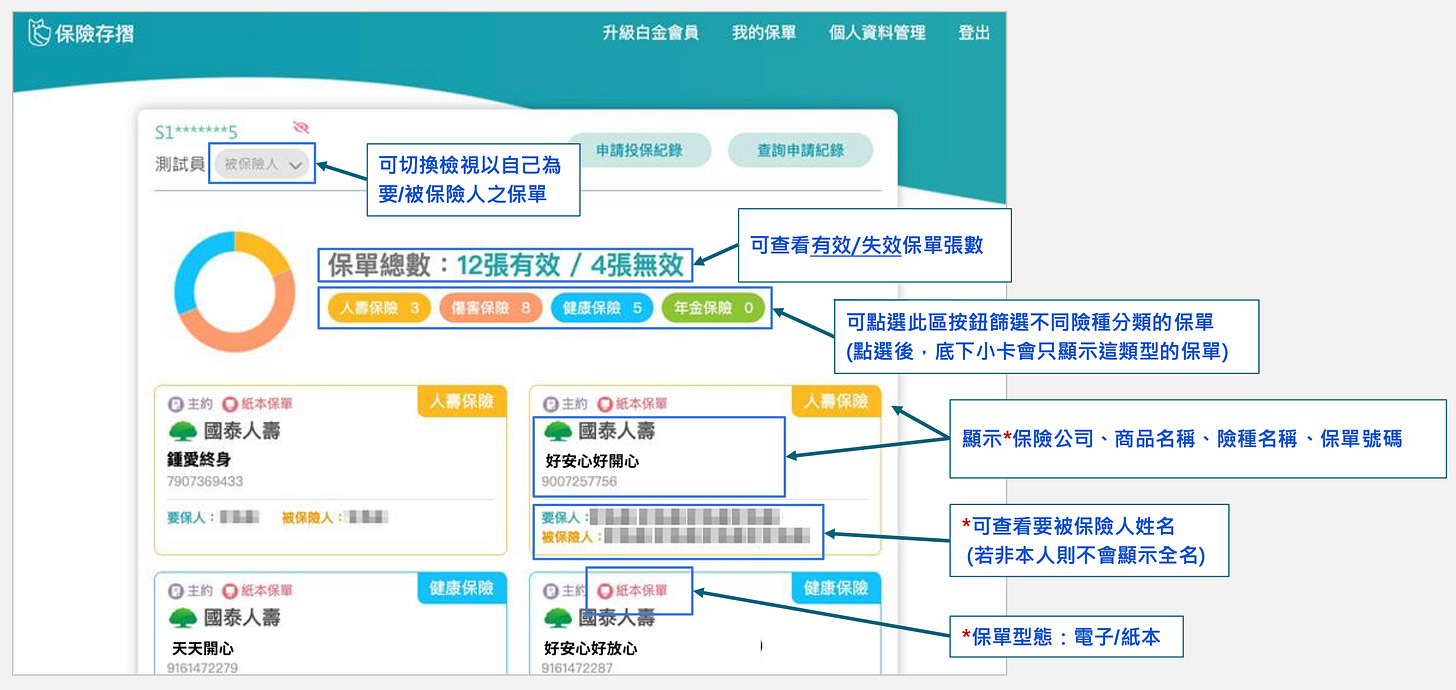
Task: Open 個人資料管理 in the top navigation
Action: (877, 33)
